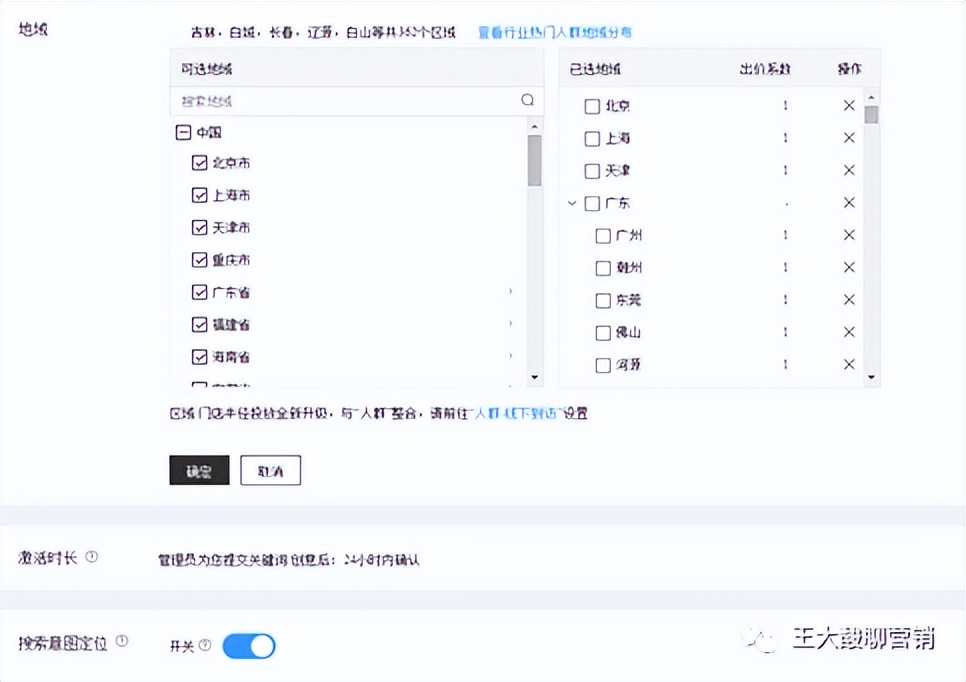Image resolution: width=966 pixels, height=682 pixels.
Task: Collapse 广东 in the selected regions list
Action: point(573,203)
